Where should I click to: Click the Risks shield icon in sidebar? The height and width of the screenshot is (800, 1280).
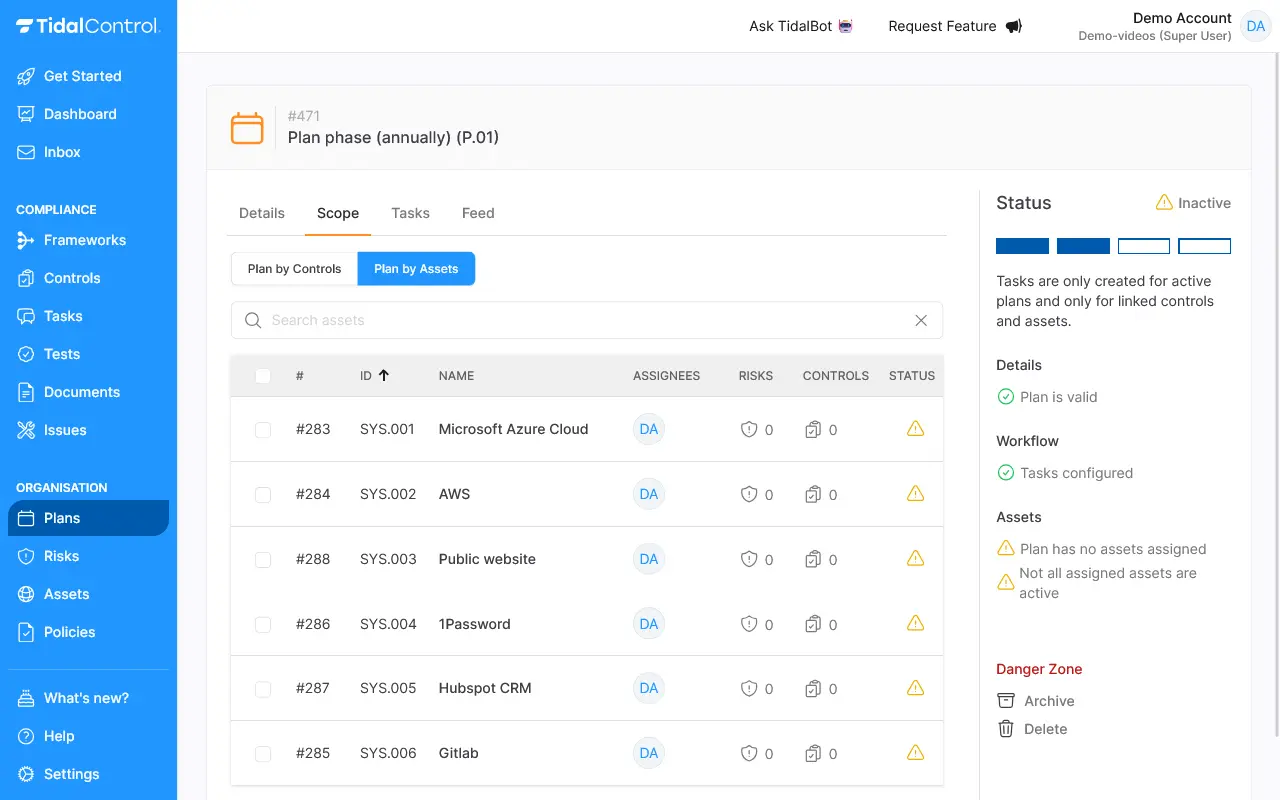26,556
